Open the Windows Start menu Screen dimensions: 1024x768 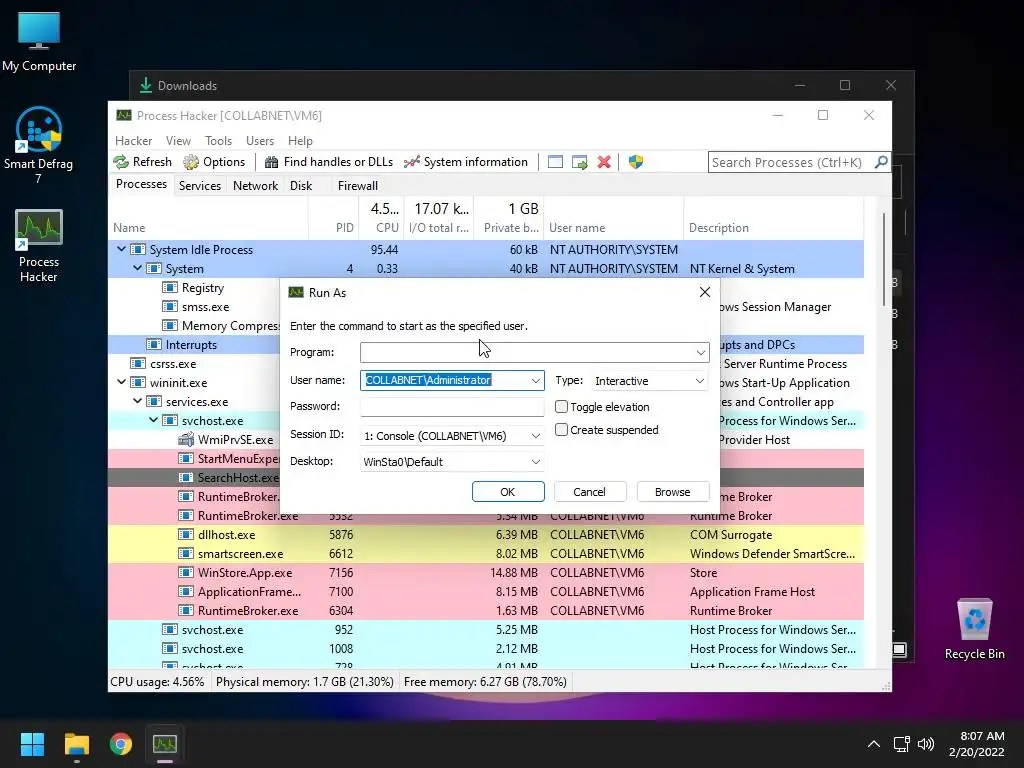32,744
